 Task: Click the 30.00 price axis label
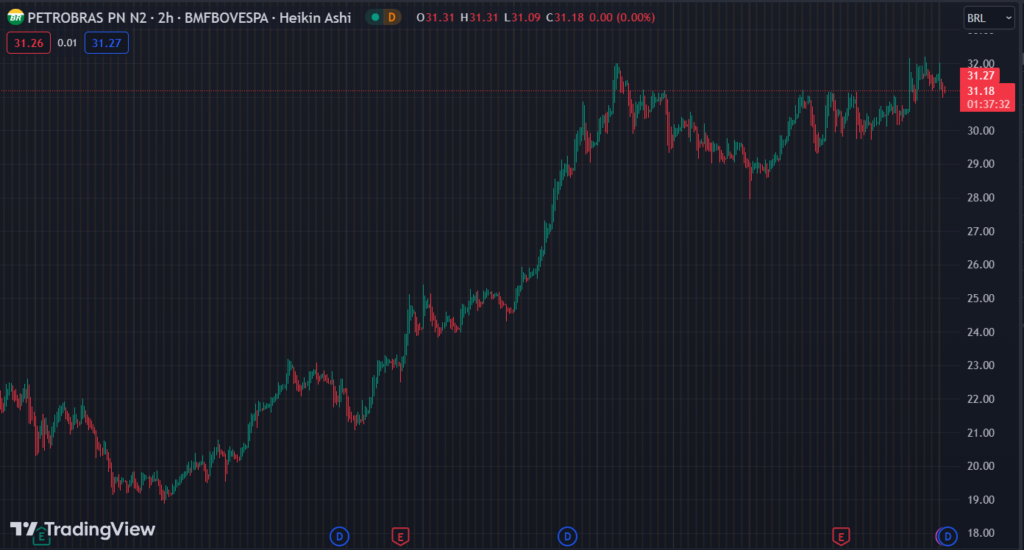coord(981,131)
